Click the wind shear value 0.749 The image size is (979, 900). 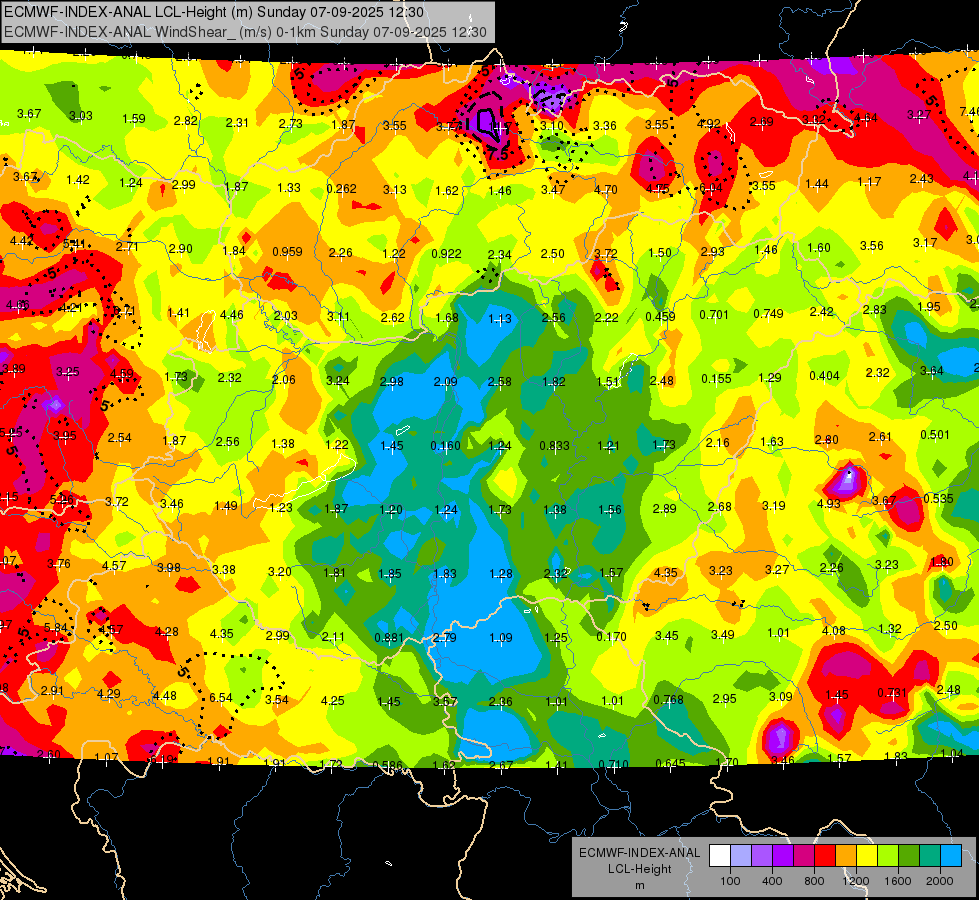(769, 314)
